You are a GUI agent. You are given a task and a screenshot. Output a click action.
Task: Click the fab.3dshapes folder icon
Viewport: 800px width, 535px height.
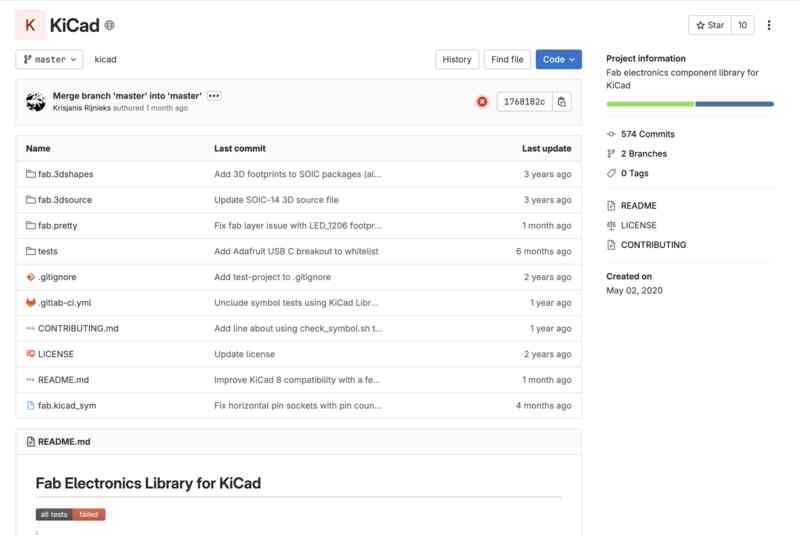pyautogui.click(x=30, y=174)
